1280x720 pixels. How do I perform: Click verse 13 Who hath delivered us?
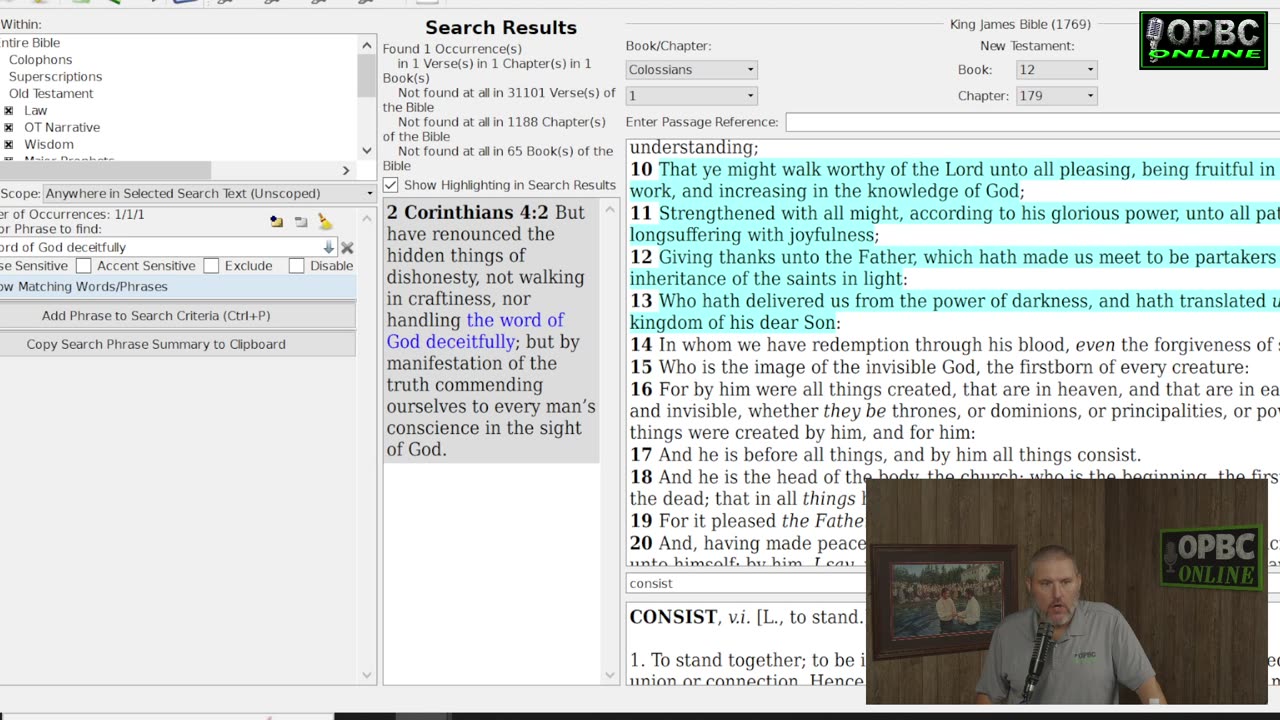pos(954,312)
